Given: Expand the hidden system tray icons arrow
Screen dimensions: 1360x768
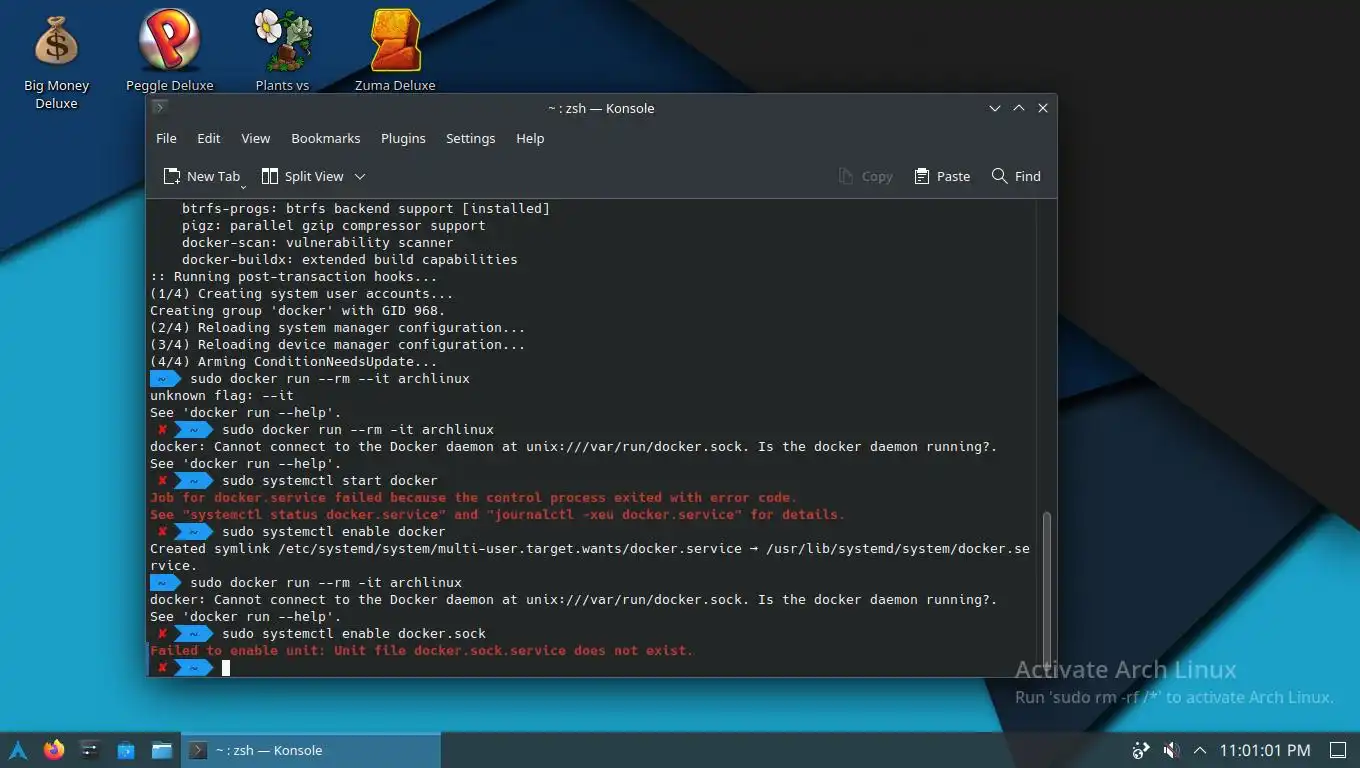Looking at the screenshot, I should point(1200,750).
